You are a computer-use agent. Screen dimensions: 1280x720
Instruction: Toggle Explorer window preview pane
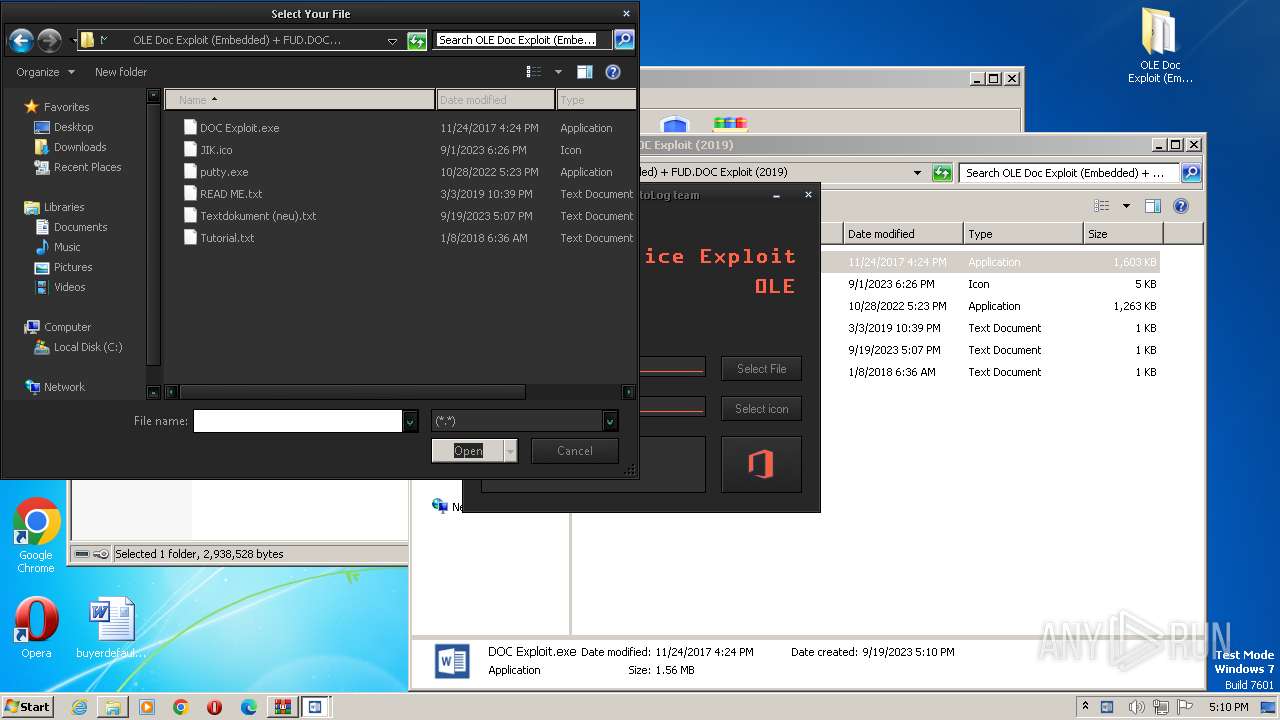coord(1153,206)
